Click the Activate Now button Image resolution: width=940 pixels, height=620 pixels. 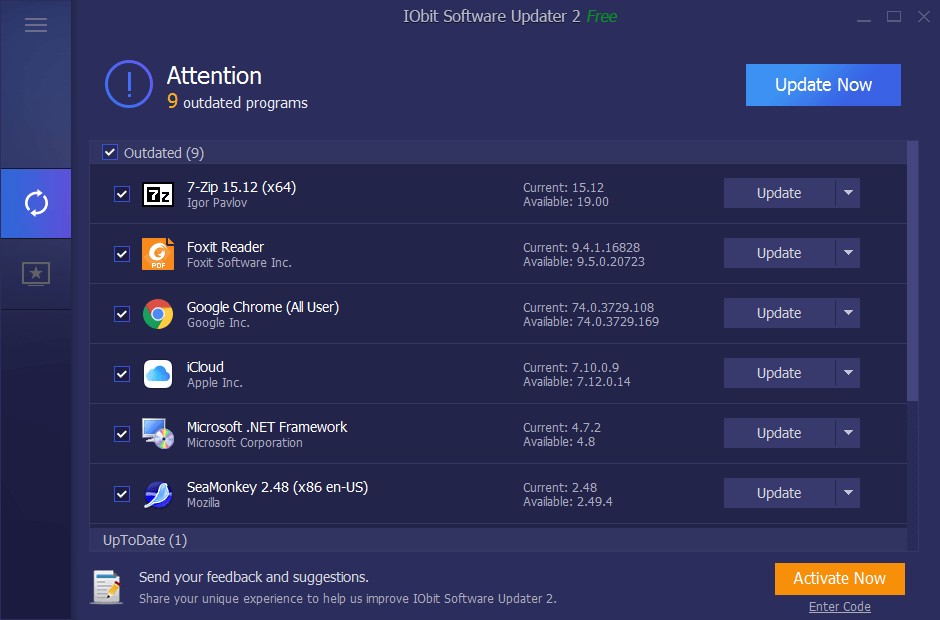[x=839, y=578]
